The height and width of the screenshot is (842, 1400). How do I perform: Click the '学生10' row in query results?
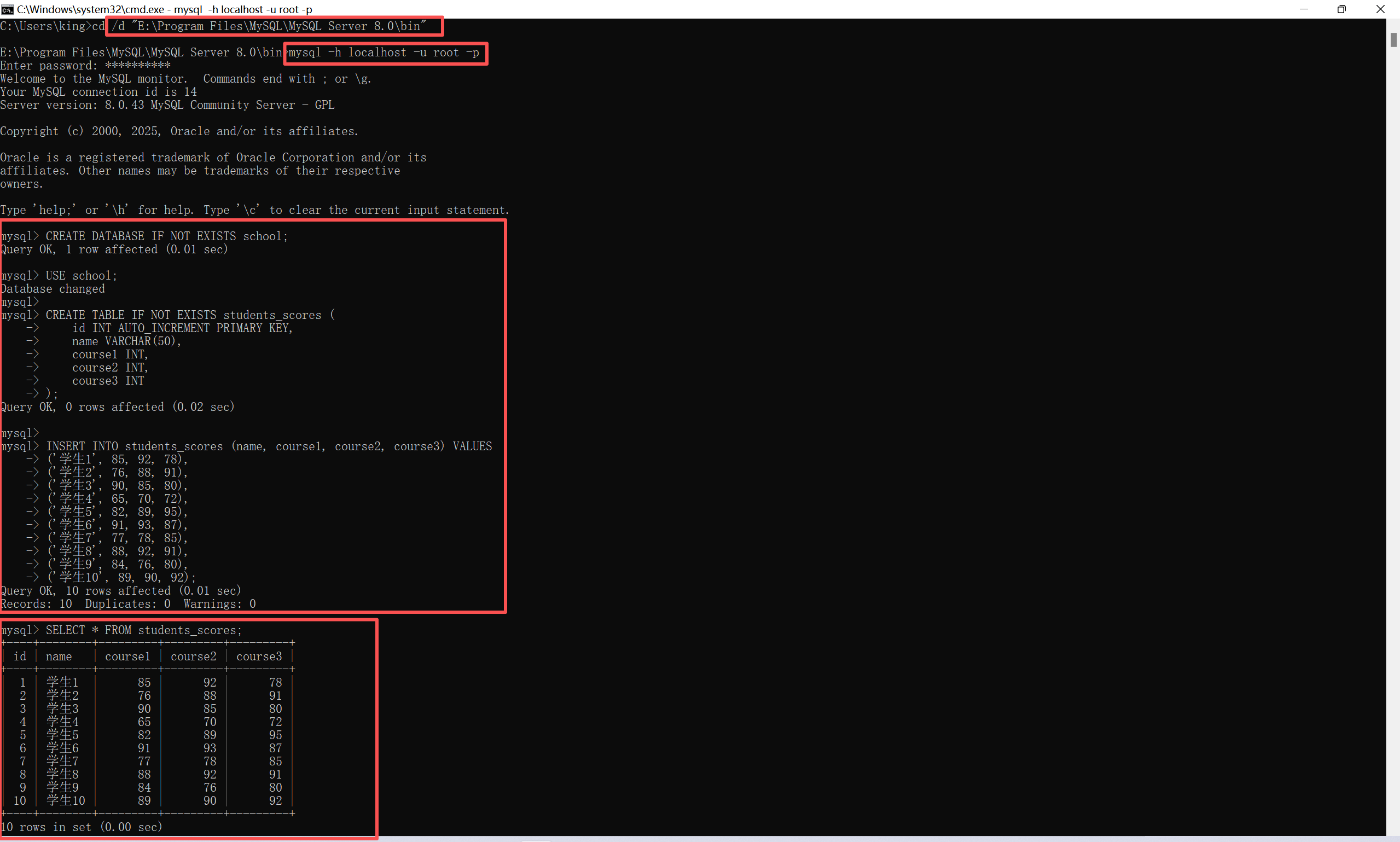(66, 800)
